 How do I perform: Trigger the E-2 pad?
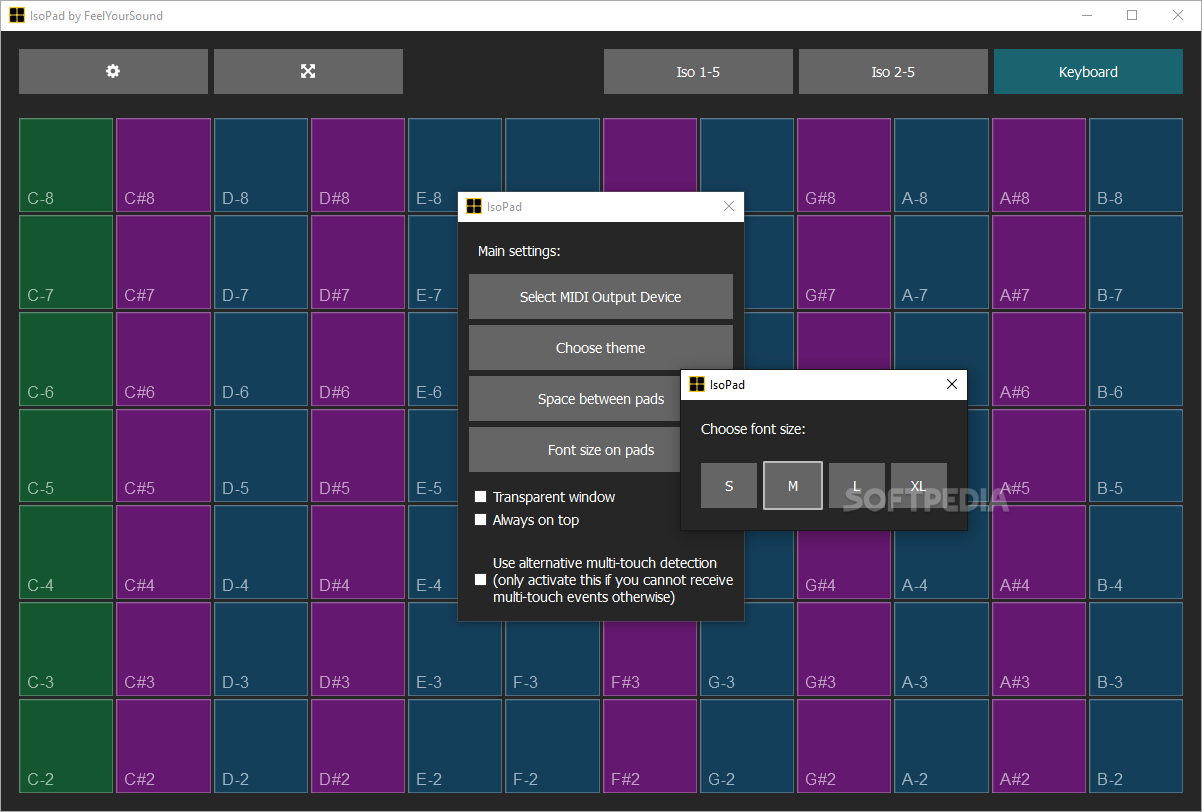455,747
